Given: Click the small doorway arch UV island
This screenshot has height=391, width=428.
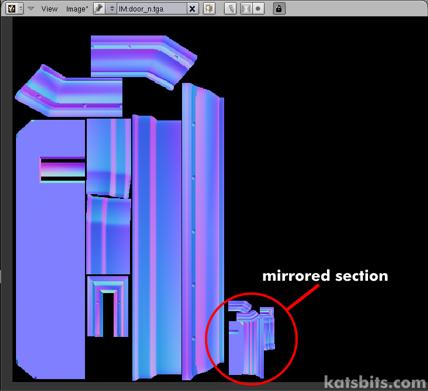Looking at the screenshot, I should 108,306.
